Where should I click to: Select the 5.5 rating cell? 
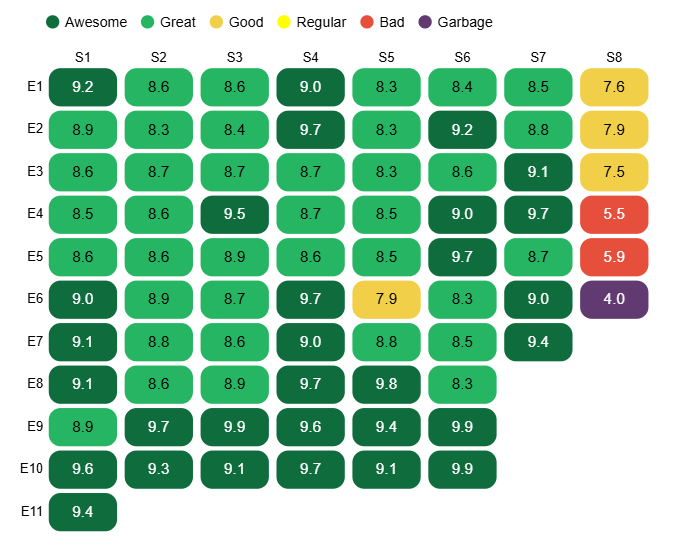point(614,214)
